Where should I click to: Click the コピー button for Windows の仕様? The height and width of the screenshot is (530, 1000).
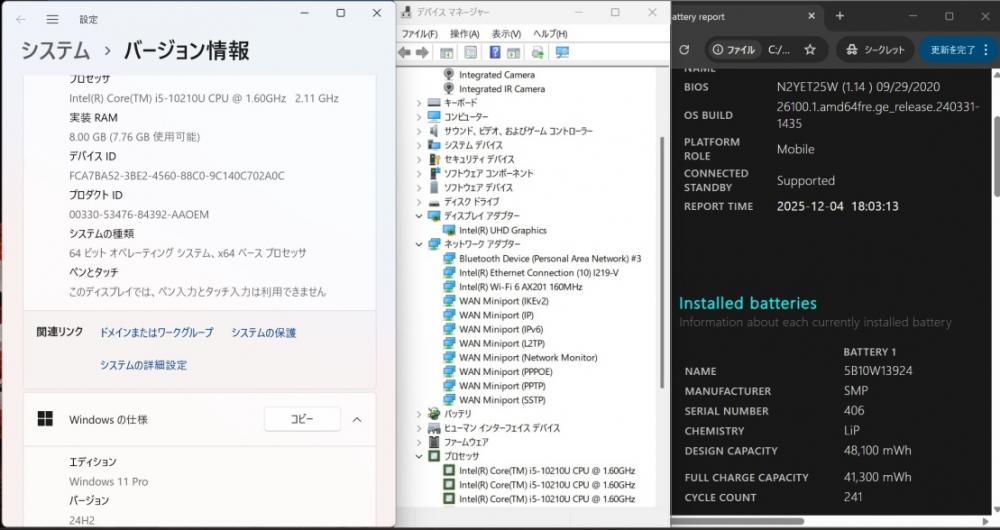click(x=302, y=419)
